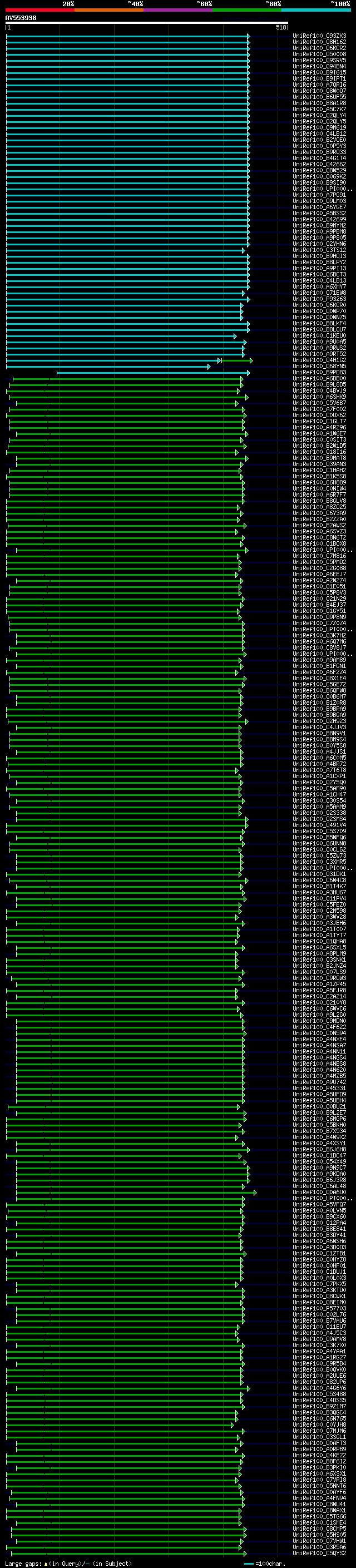Open hit UniRef100_Q6KCR2
The width and height of the screenshot is (356, 1568).
[319, 48]
